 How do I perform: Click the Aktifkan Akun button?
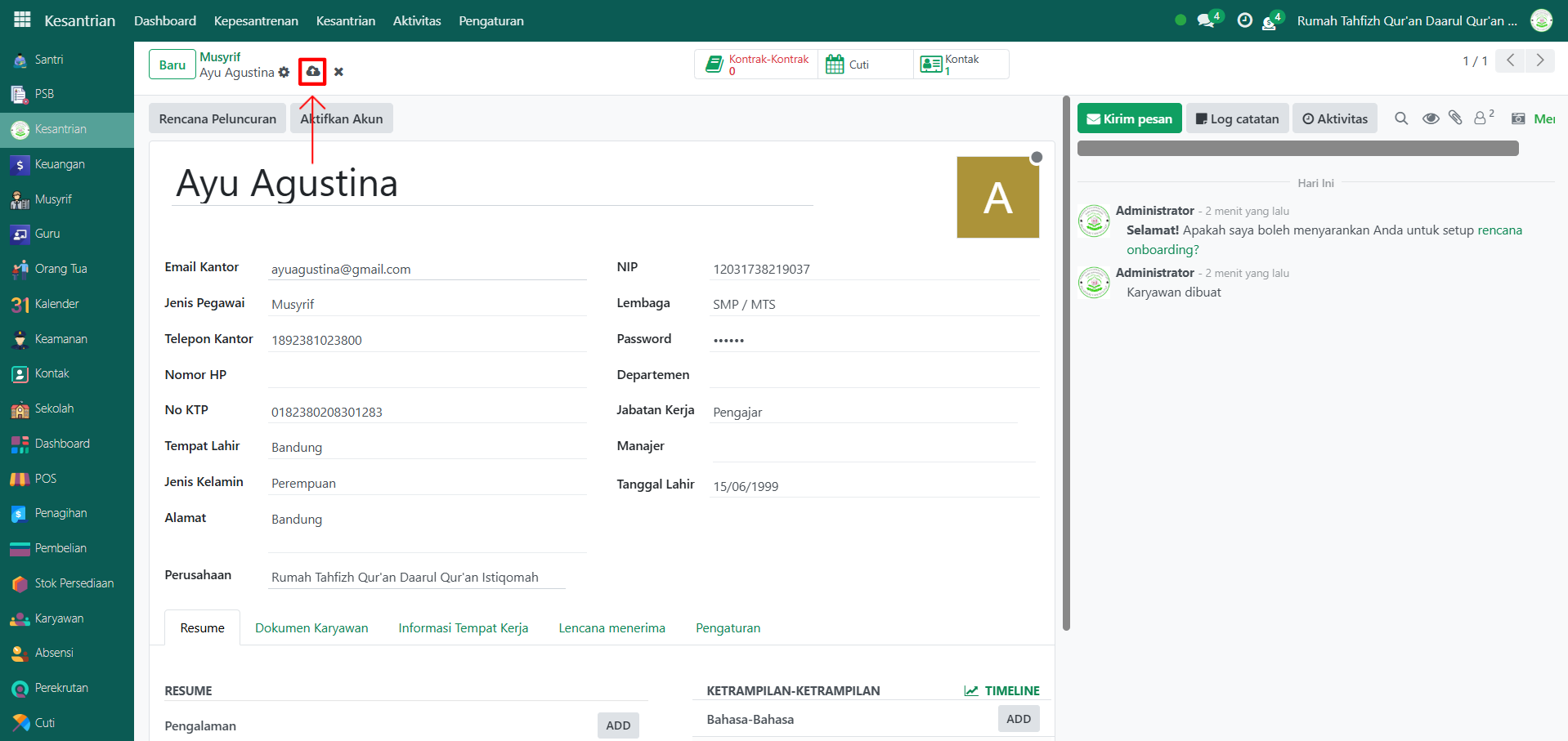pos(342,118)
